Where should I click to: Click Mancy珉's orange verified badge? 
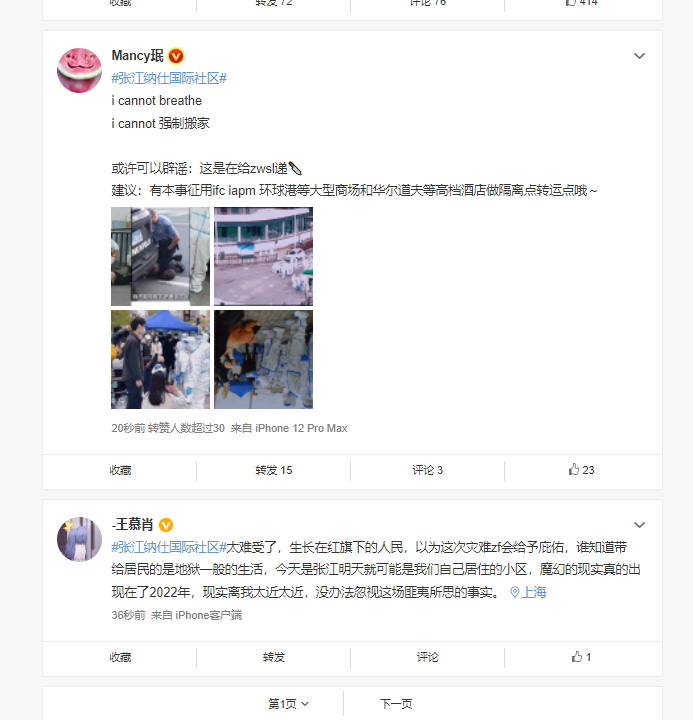176,56
